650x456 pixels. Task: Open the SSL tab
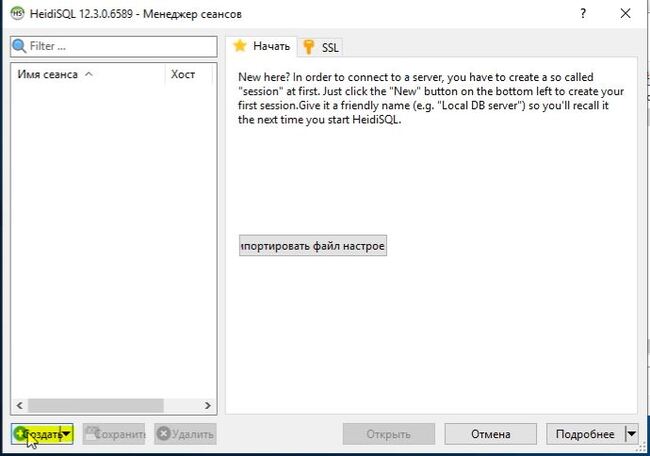coord(321,47)
